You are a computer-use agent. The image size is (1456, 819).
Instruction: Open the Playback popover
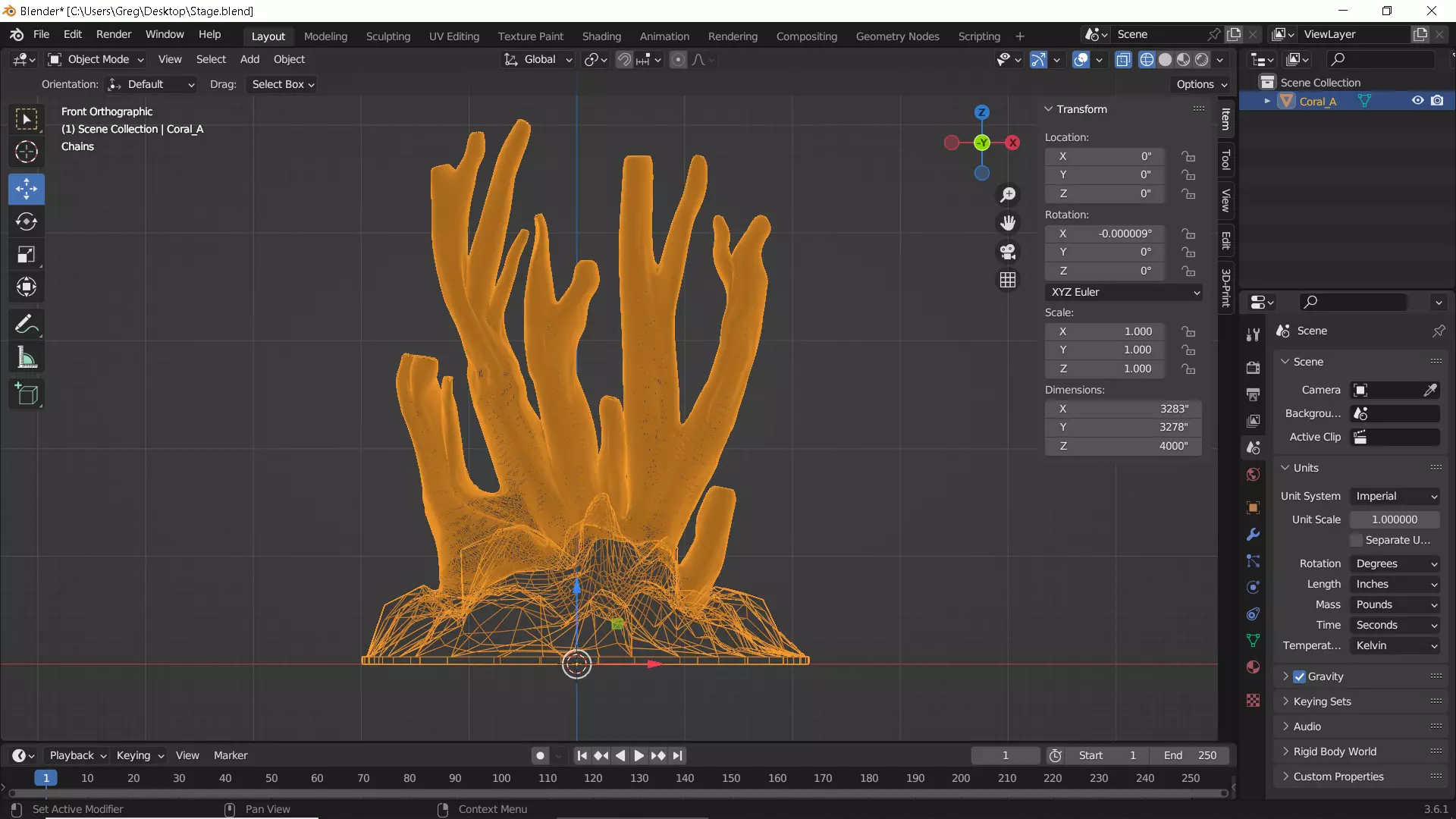77,755
